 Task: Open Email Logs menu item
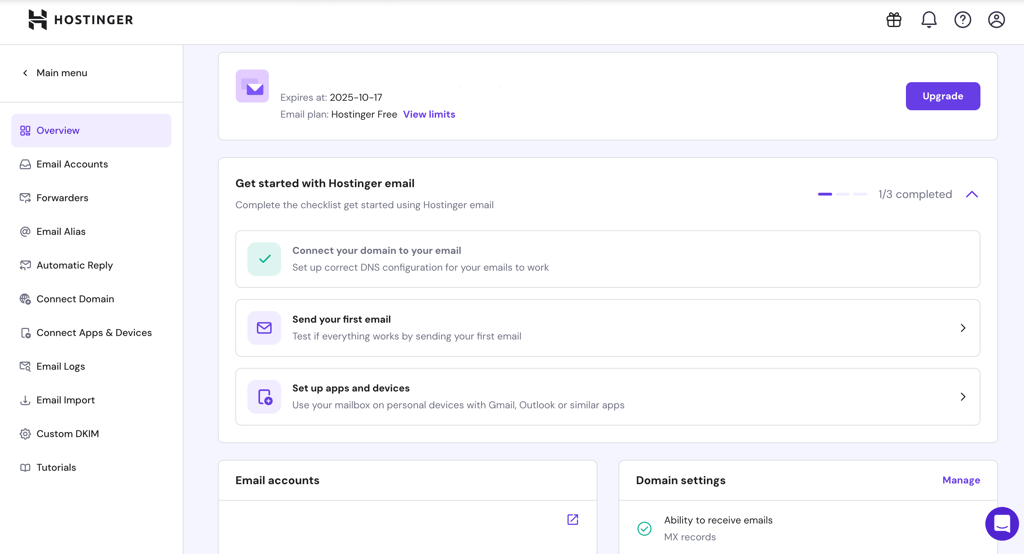91,367
